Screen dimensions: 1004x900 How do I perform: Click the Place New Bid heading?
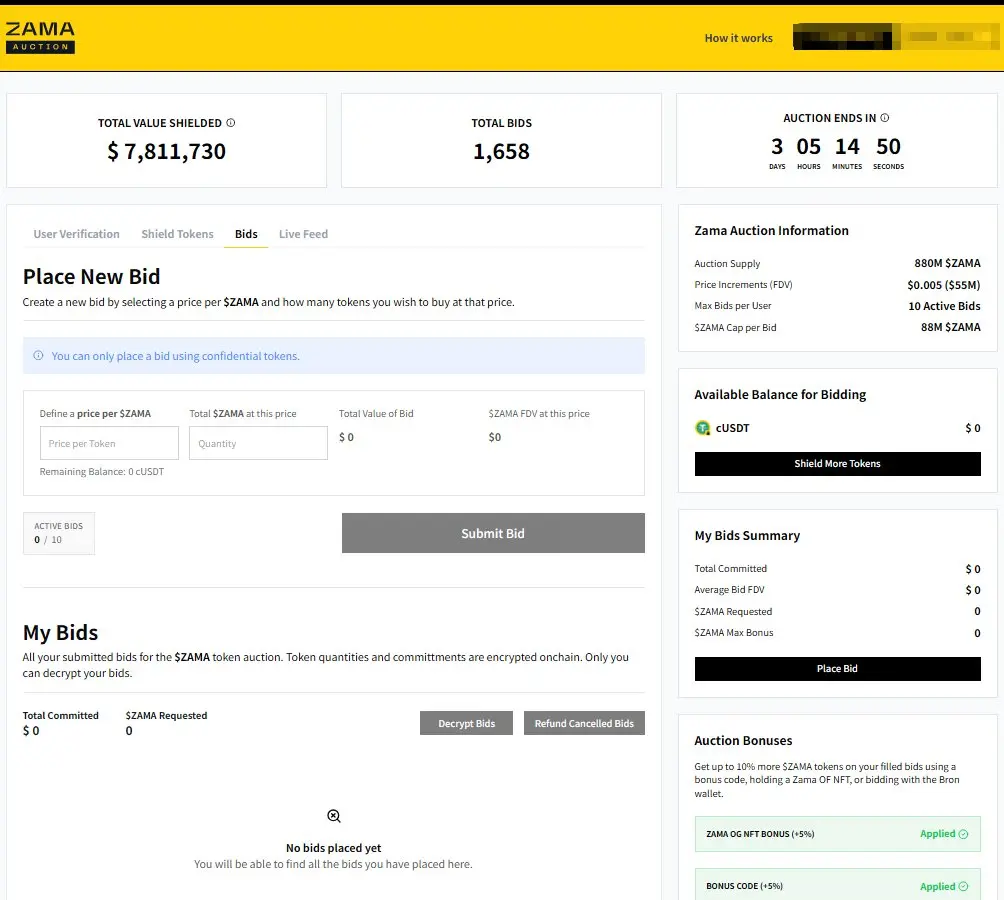pyautogui.click(x=92, y=276)
